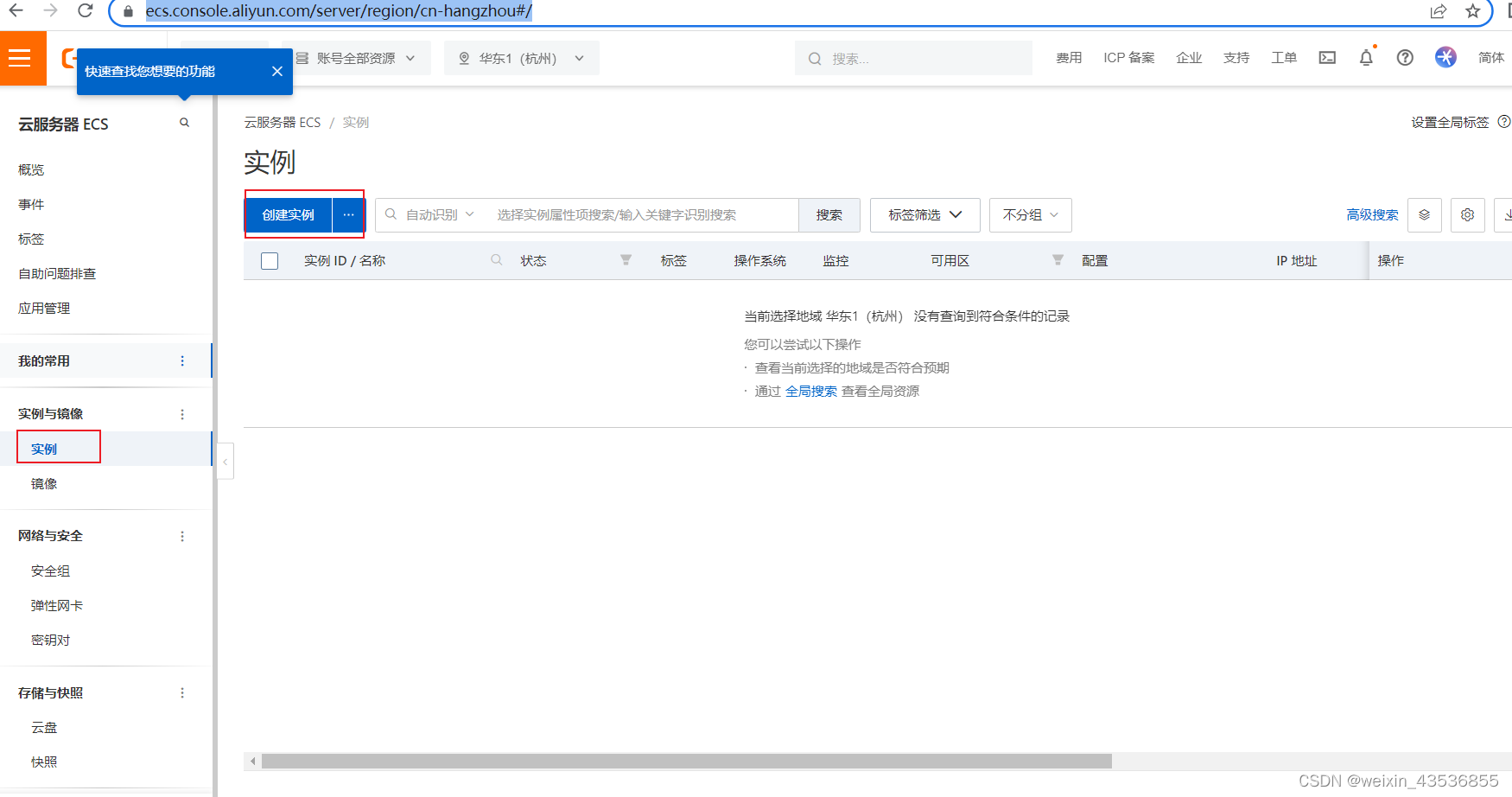Bookmark this page with the star icon
Screen dimensions: 1512x797
click(x=1472, y=11)
